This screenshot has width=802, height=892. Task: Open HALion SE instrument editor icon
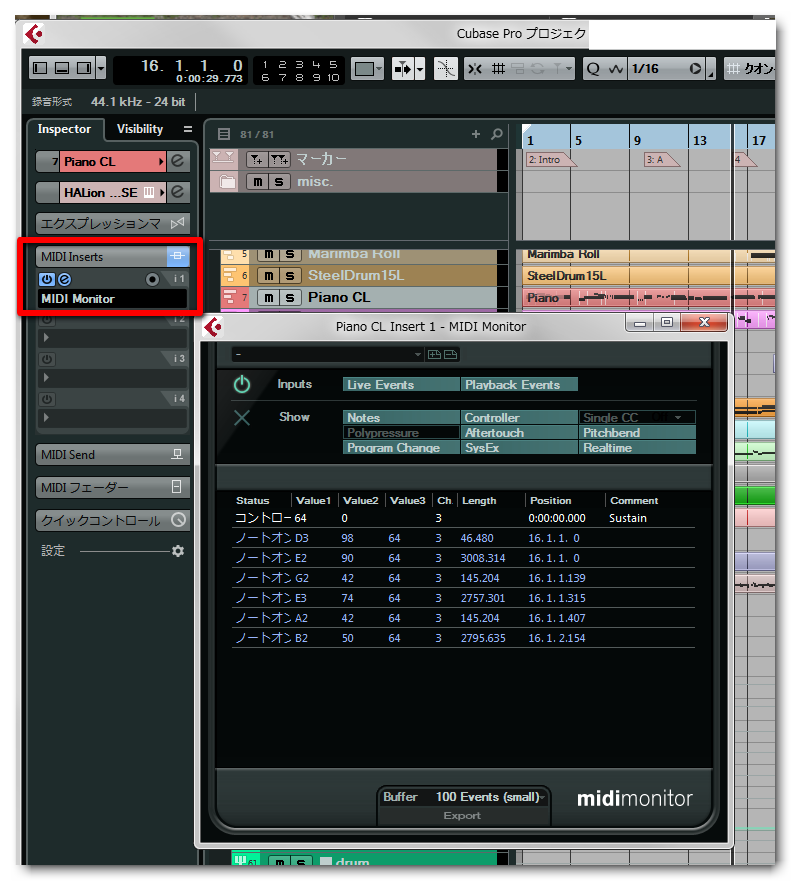[177, 193]
